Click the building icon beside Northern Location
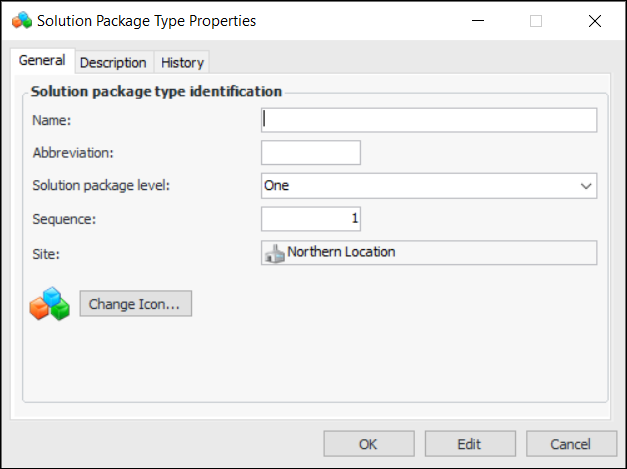Image resolution: width=627 pixels, height=469 pixels. (x=274, y=253)
